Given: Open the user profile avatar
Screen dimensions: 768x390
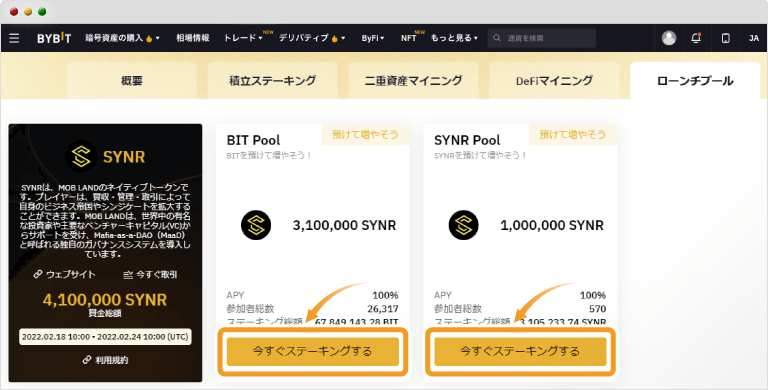Looking at the screenshot, I should (x=669, y=38).
